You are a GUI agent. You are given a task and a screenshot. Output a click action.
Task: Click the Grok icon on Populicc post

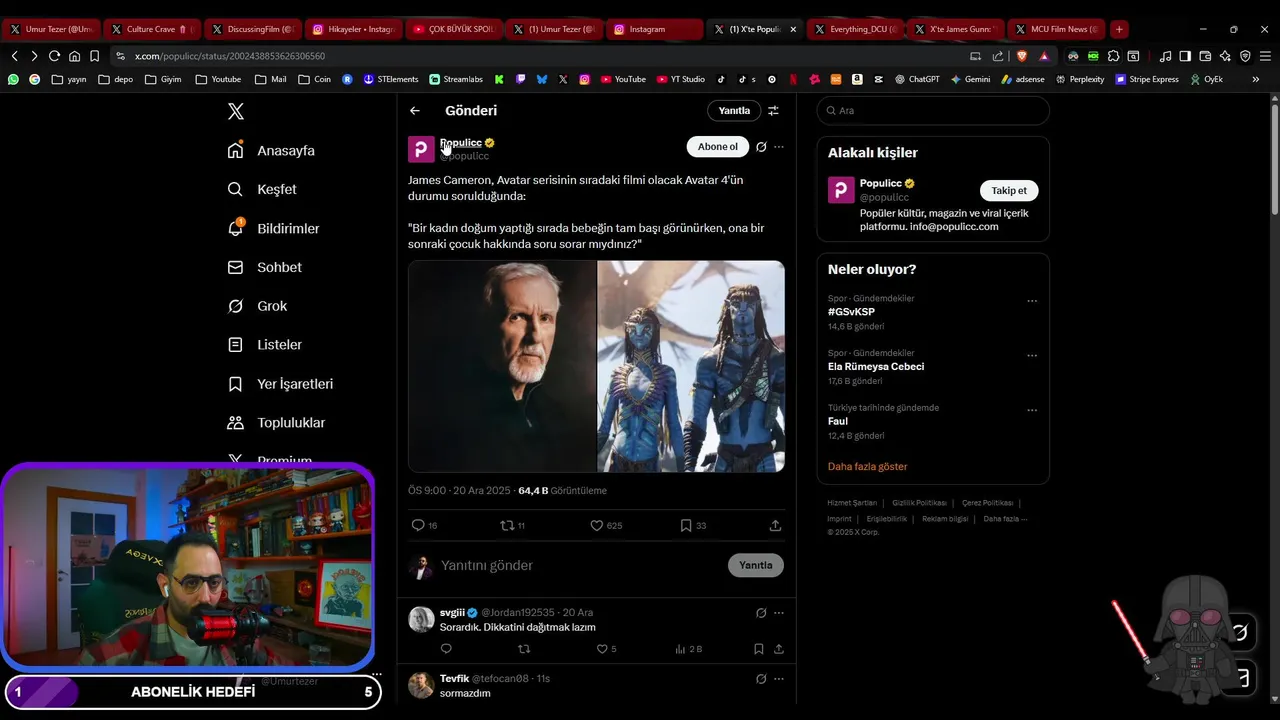pos(761,147)
